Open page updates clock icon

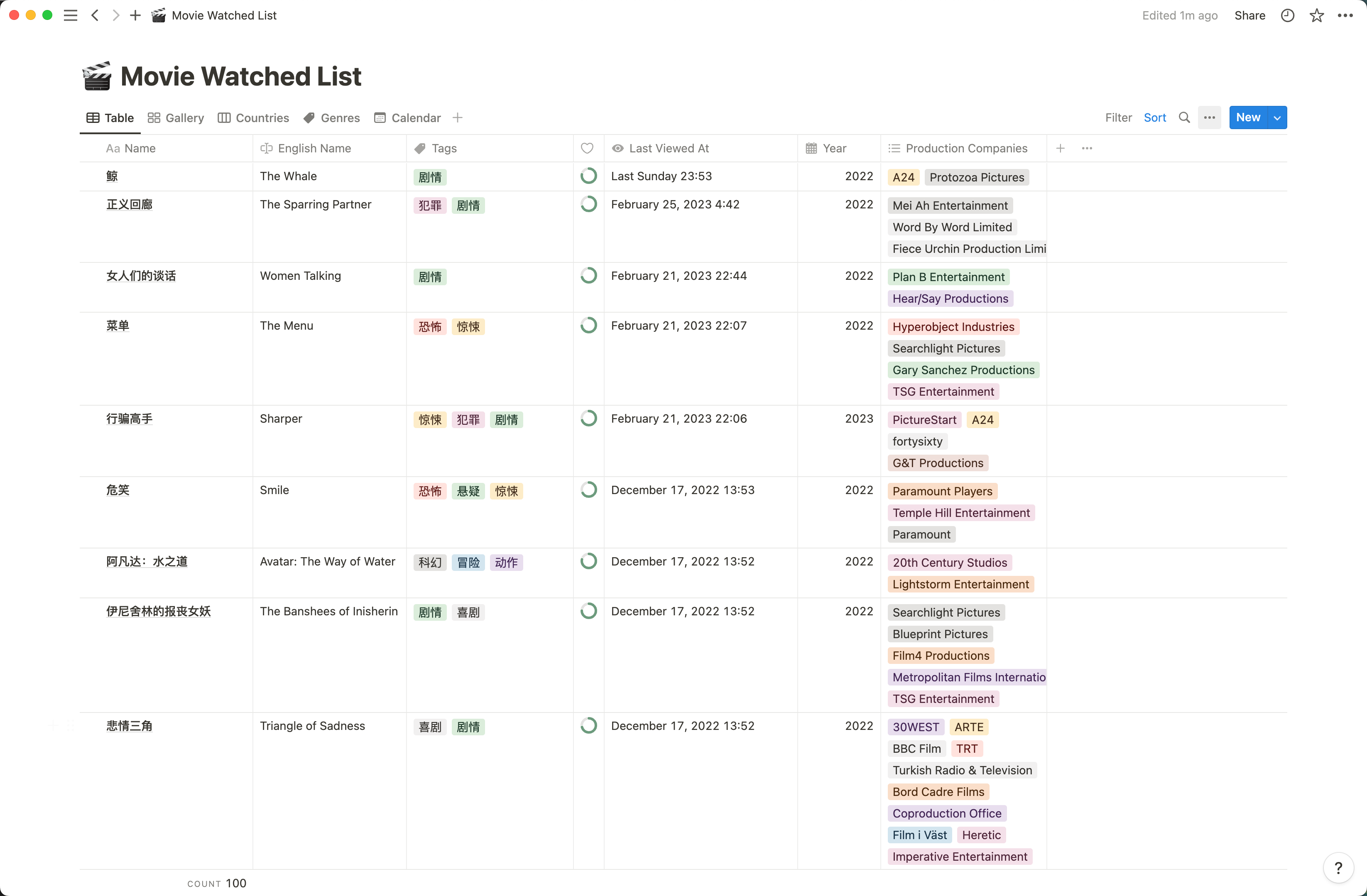click(1287, 15)
